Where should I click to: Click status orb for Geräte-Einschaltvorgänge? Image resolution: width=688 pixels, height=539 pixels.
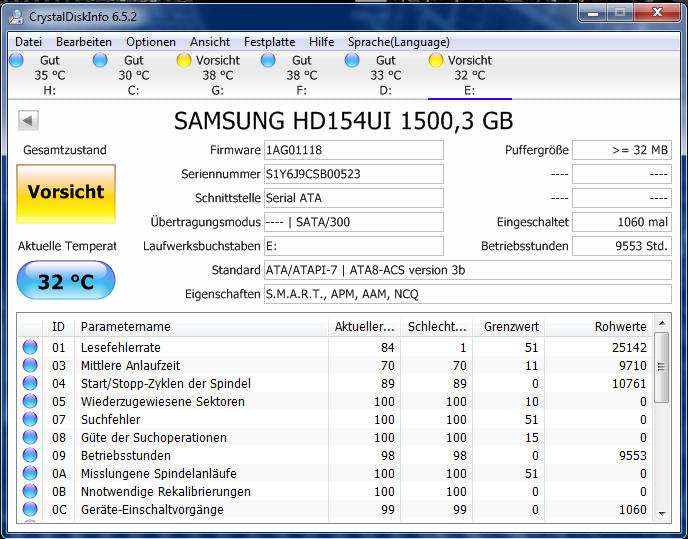pos(30,509)
